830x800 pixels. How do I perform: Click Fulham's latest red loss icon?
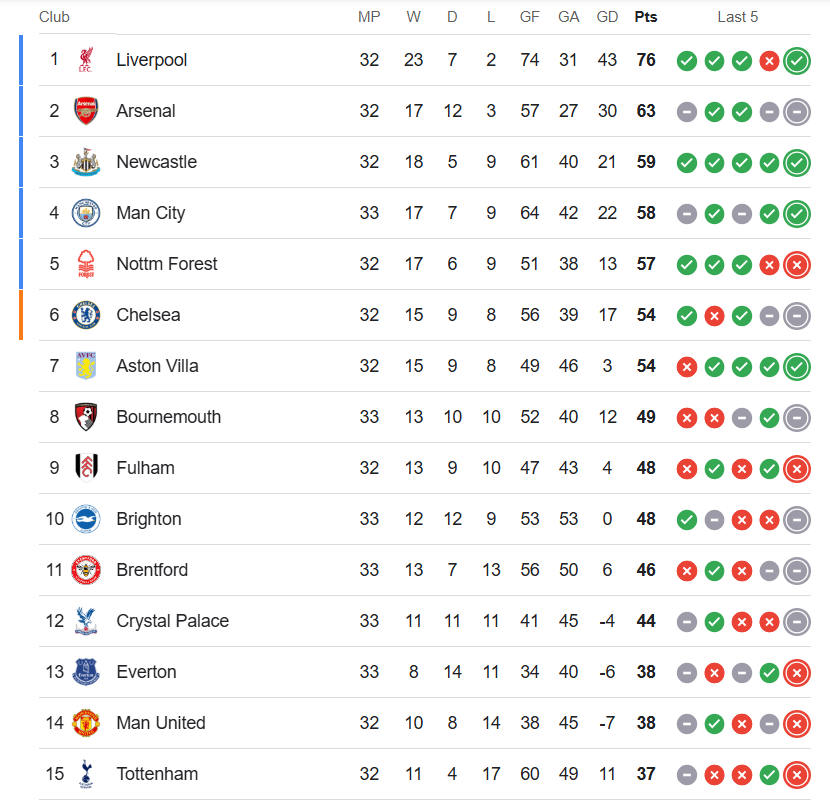click(797, 469)
